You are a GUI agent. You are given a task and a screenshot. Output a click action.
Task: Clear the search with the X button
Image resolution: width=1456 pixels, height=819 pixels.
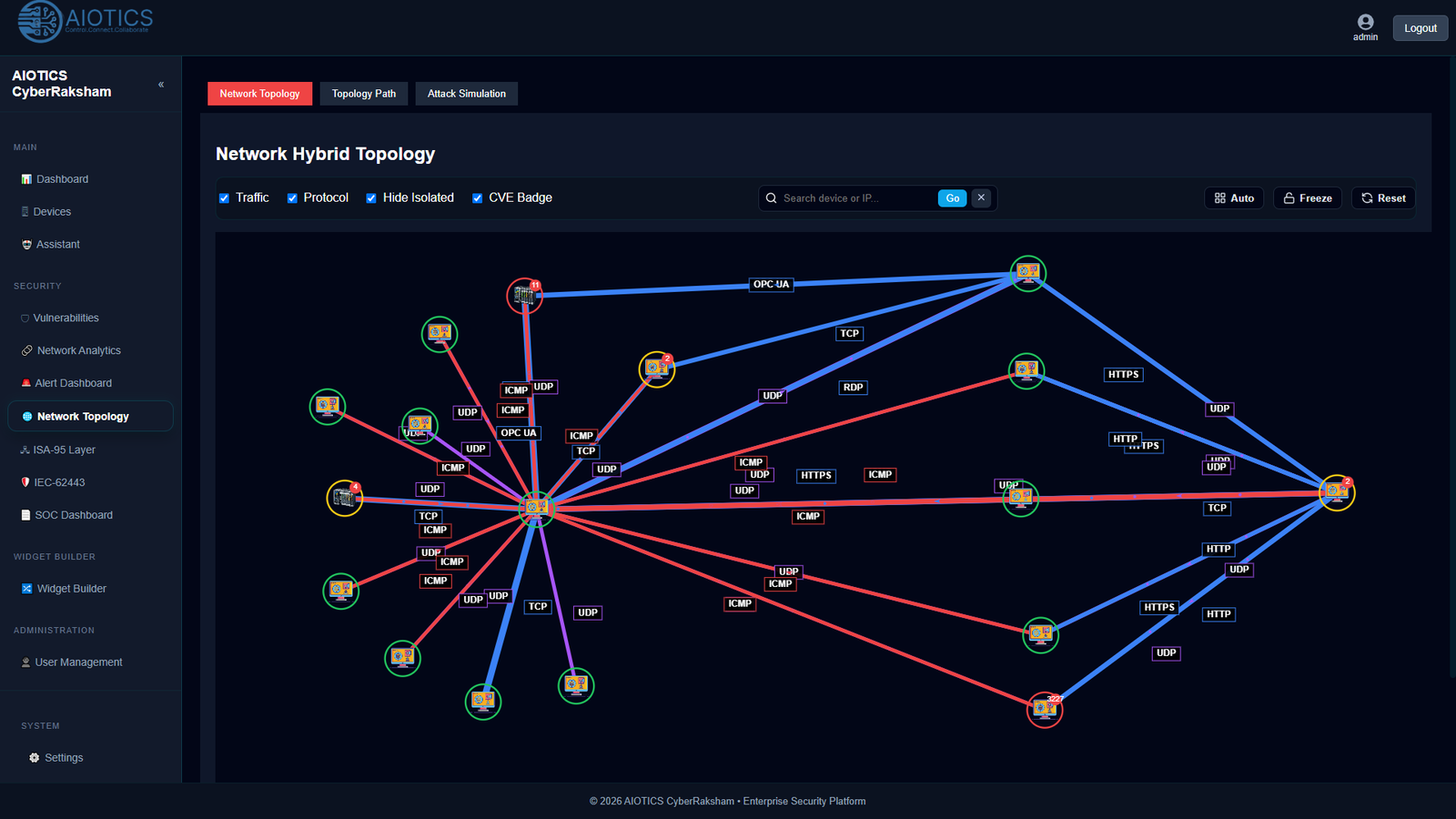tap(981, 197)
